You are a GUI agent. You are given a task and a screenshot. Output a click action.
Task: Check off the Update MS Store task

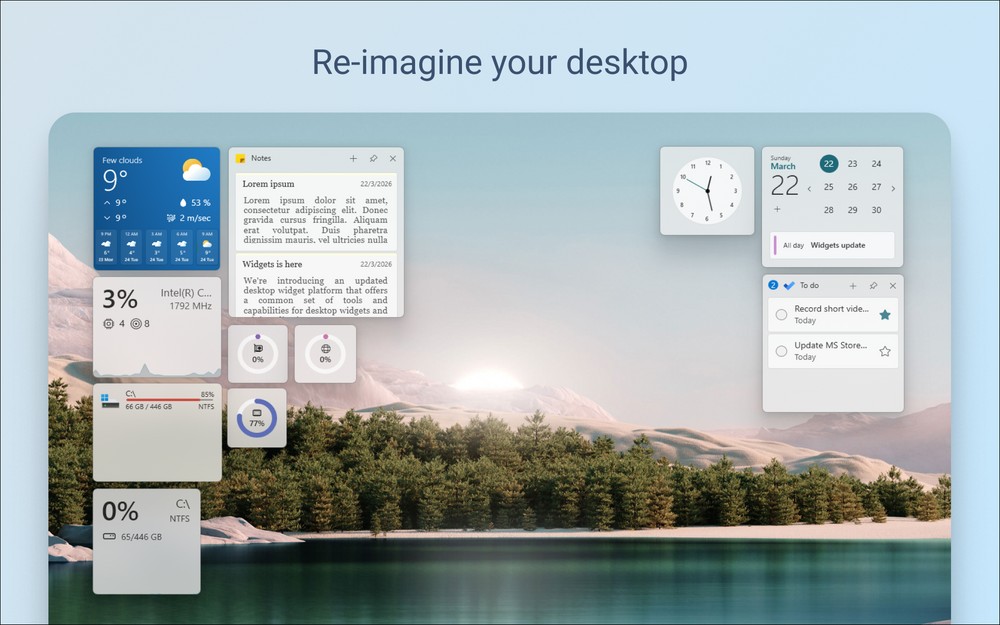782,351
